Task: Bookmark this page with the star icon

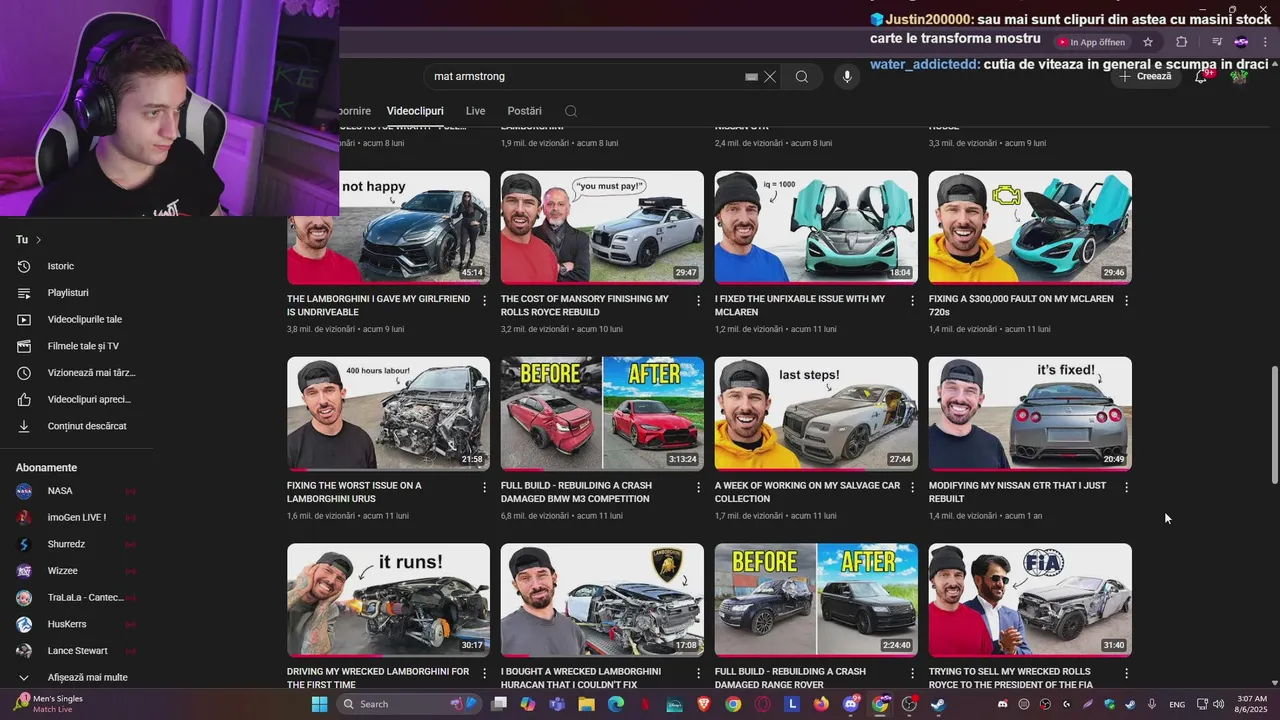Action: click(1148, 42)
